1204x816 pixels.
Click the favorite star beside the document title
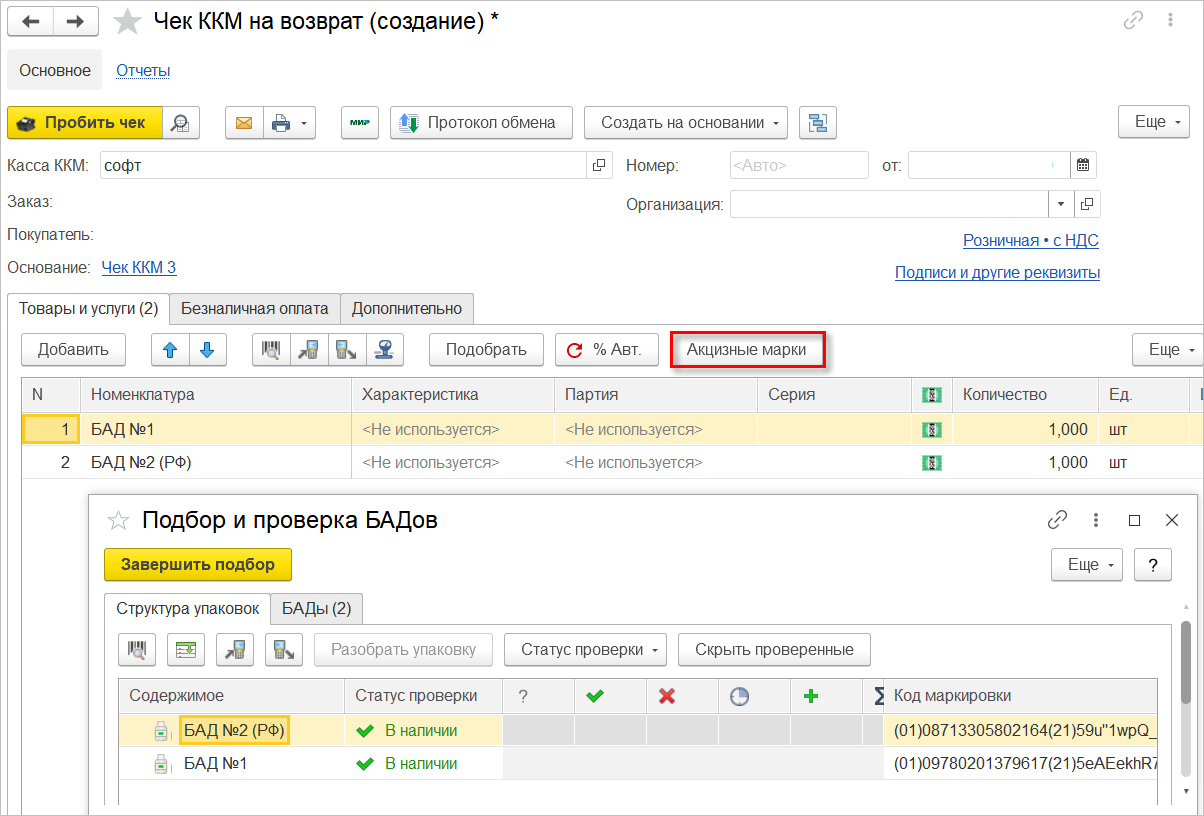[128, 21]
